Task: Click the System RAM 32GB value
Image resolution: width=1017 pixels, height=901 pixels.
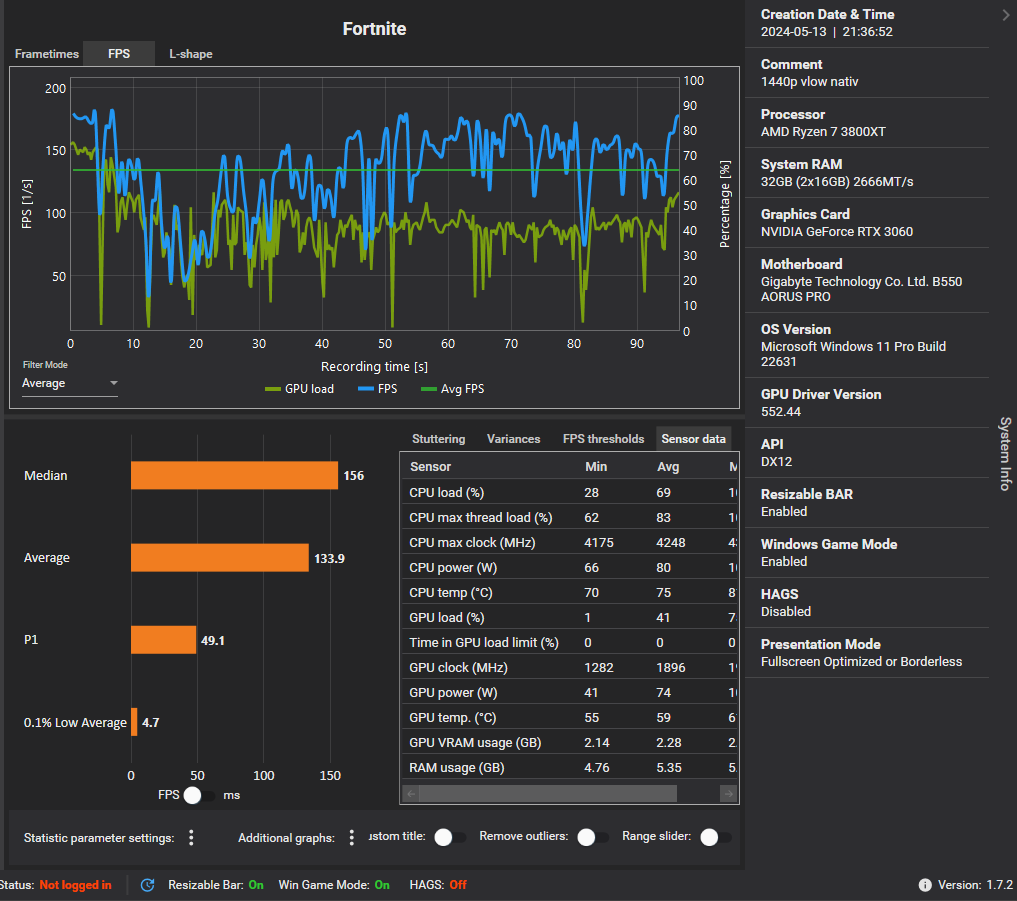Action: pyautogui.click(x=837, y=182)
